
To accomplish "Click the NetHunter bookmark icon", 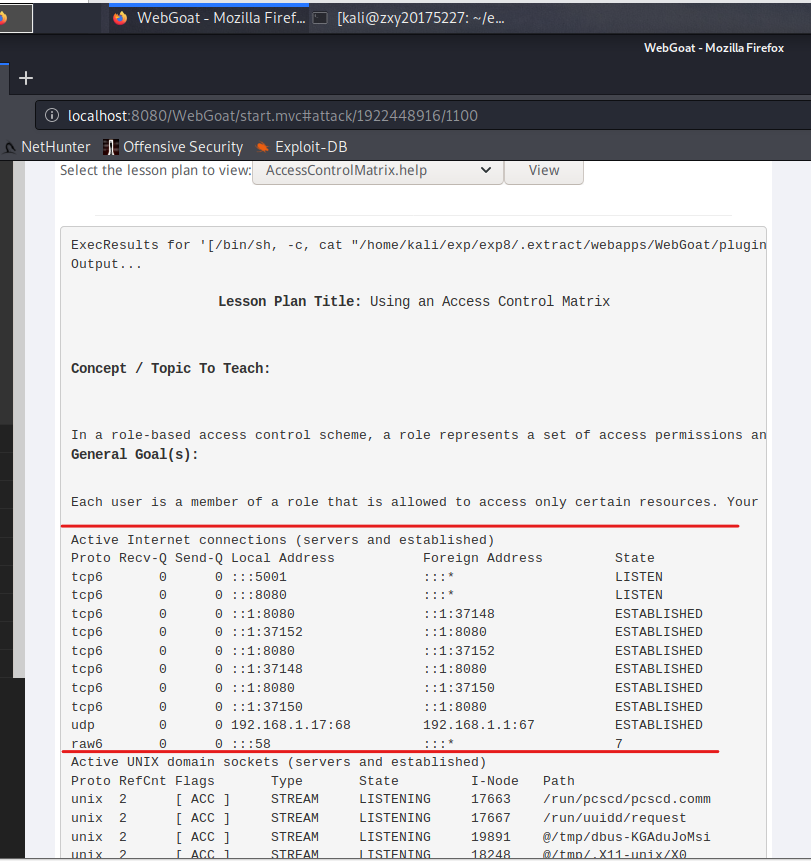I will pyautogui.click(x=10, y=147).
